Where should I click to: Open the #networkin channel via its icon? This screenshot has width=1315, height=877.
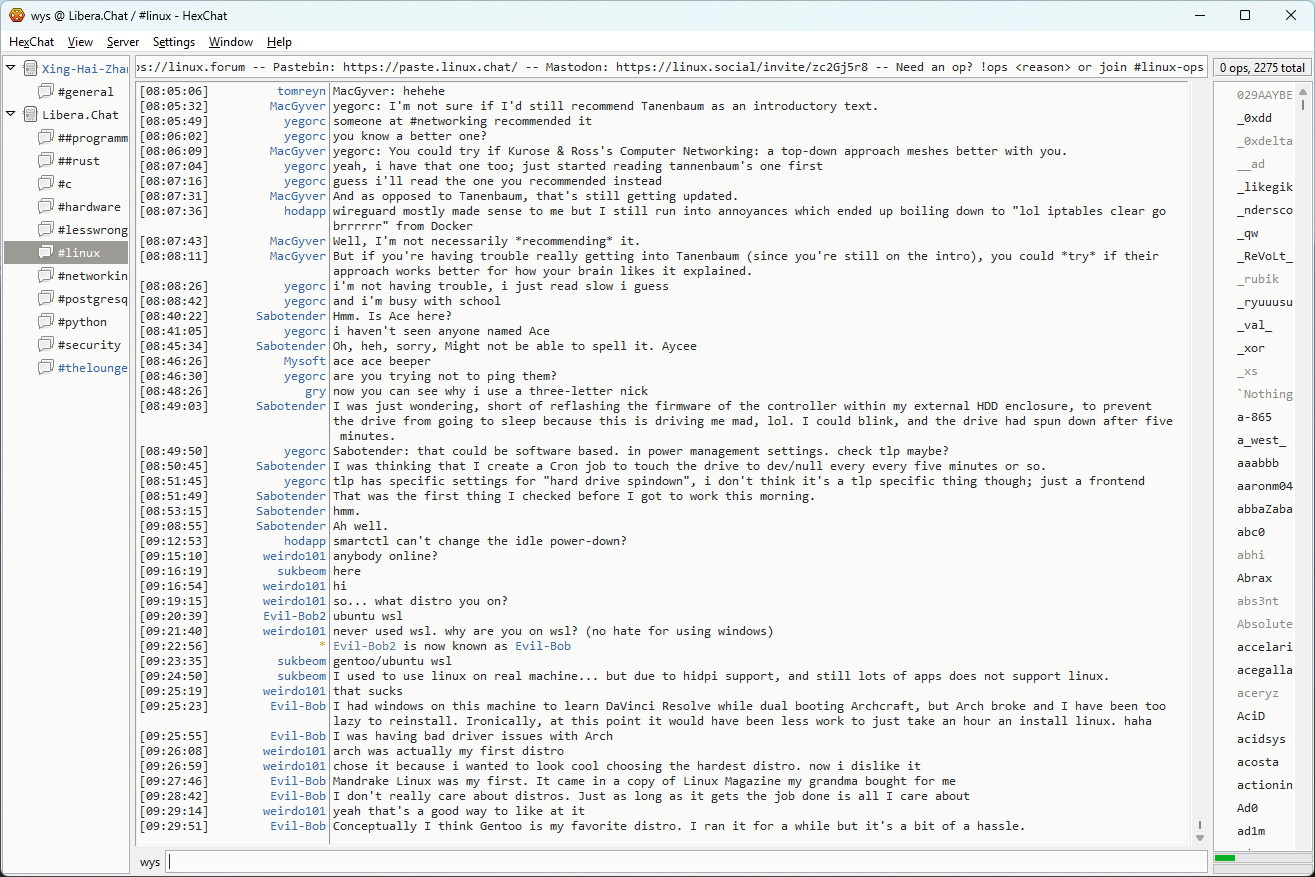click(x=46, y=276)
